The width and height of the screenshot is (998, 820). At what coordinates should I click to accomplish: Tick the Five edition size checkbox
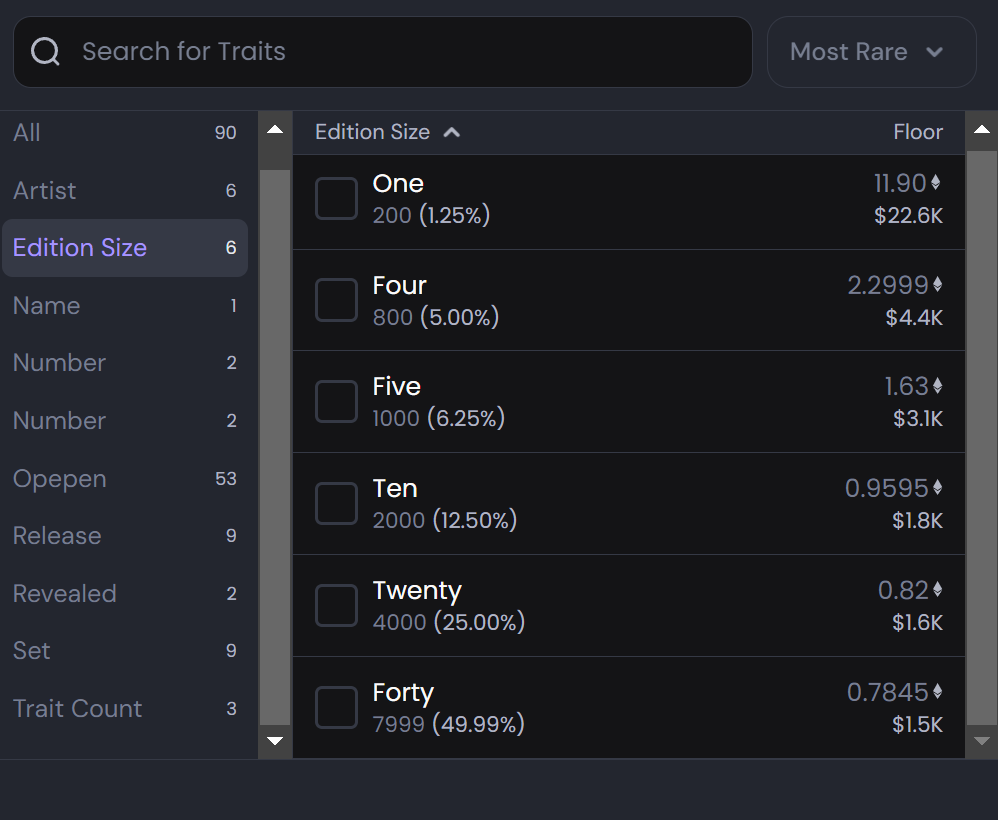[x=336, y=401]
